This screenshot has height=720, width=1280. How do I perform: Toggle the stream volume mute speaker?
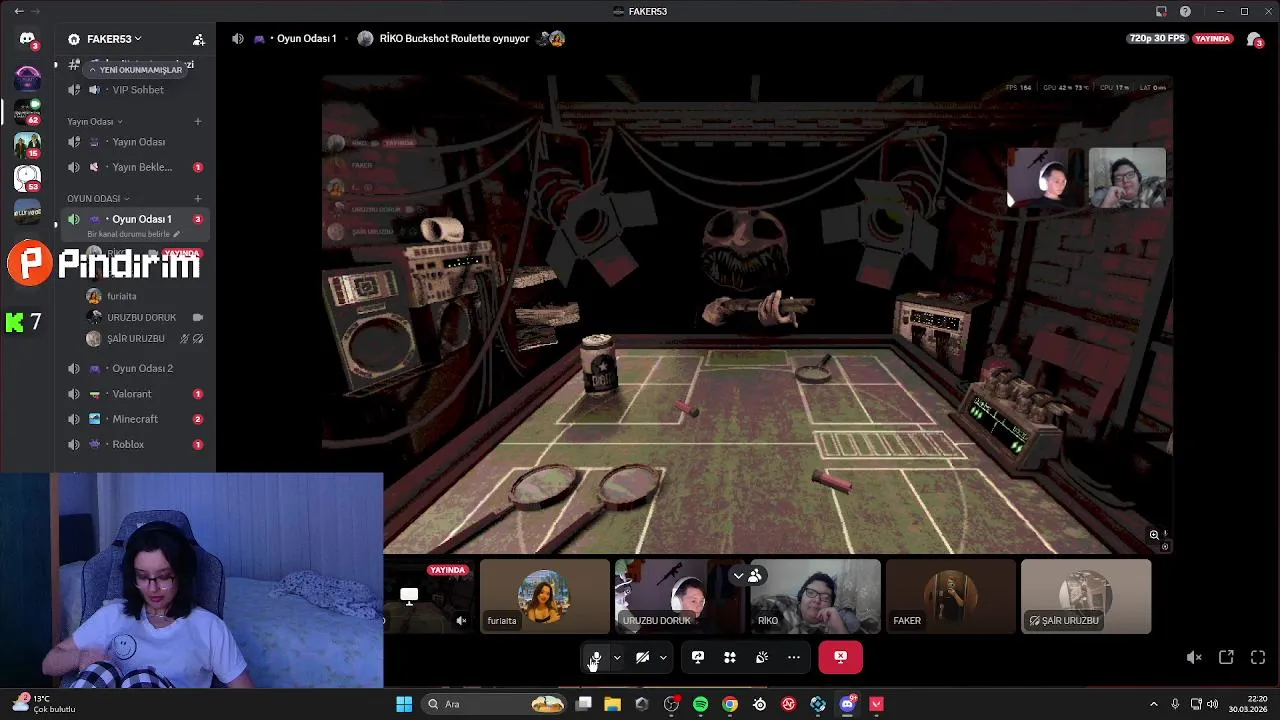[1193, 657]
